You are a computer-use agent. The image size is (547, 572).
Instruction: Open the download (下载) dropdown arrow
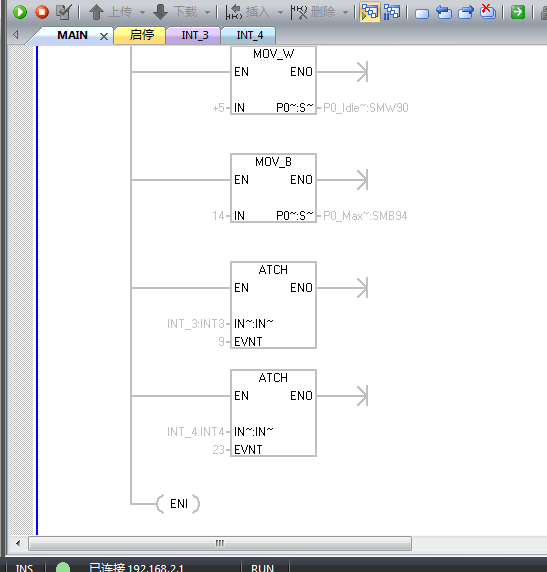point(207,12)
